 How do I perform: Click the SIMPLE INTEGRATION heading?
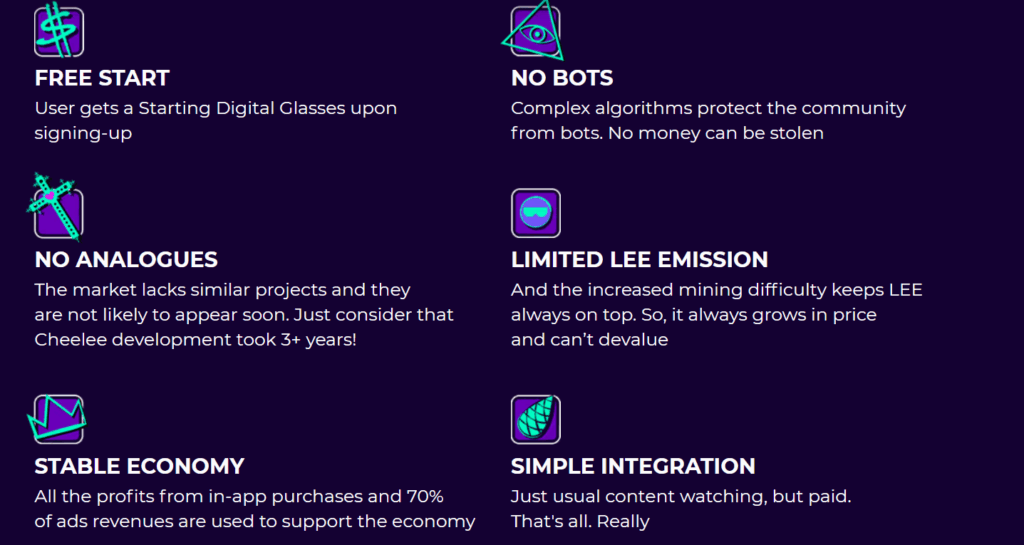(633, 466)
